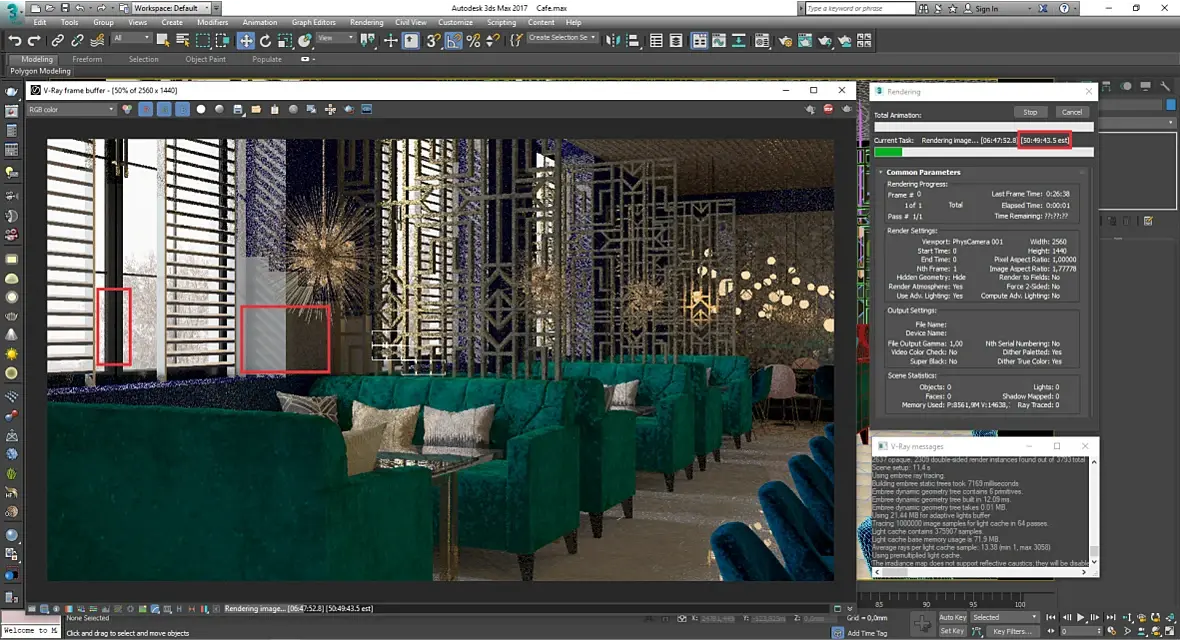Open the Rendering menu
Screen dimensions: 1180x640
point(366,22)
